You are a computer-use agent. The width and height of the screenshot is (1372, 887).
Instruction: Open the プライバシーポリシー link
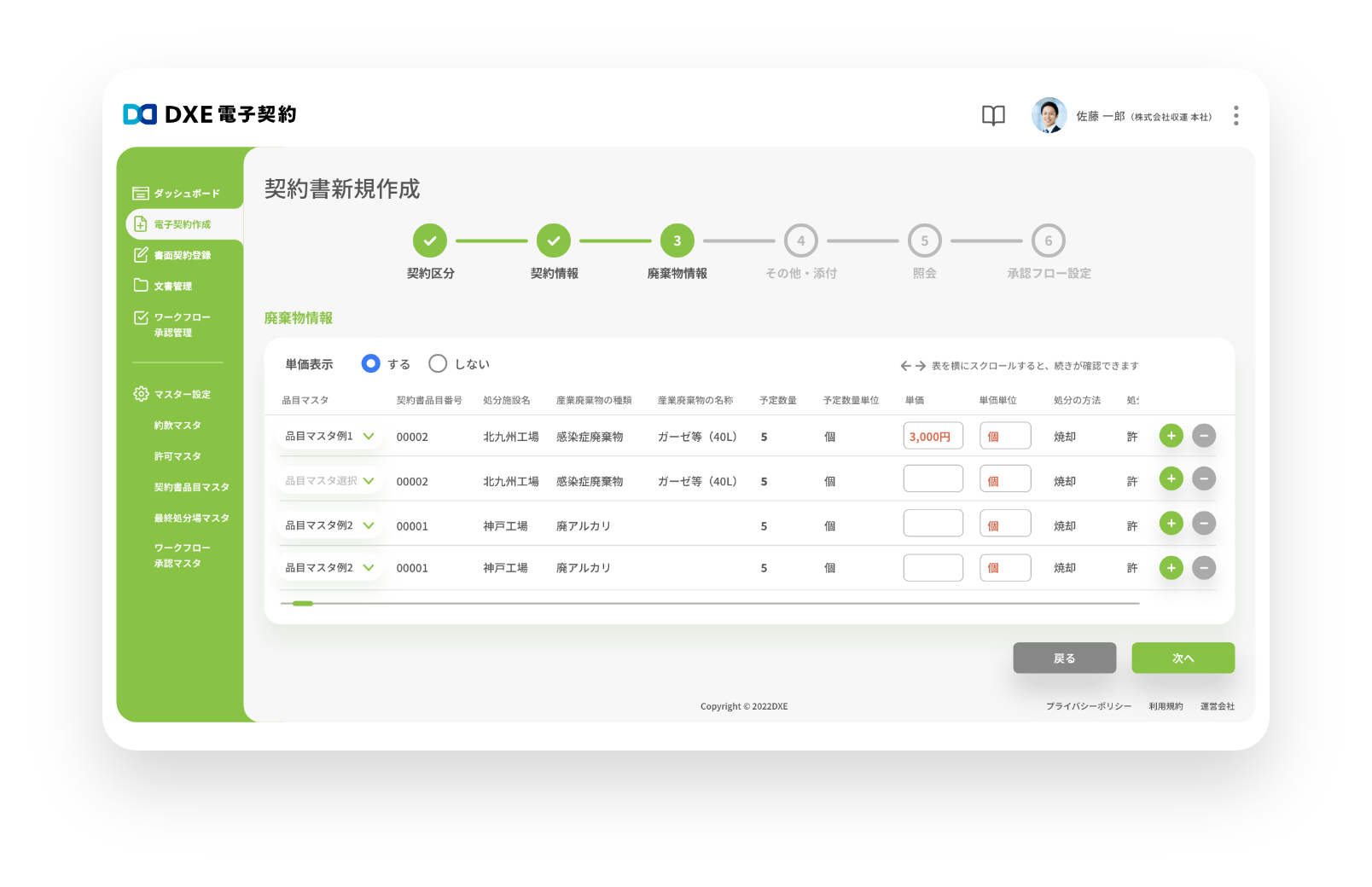[x=1087, y=705]
